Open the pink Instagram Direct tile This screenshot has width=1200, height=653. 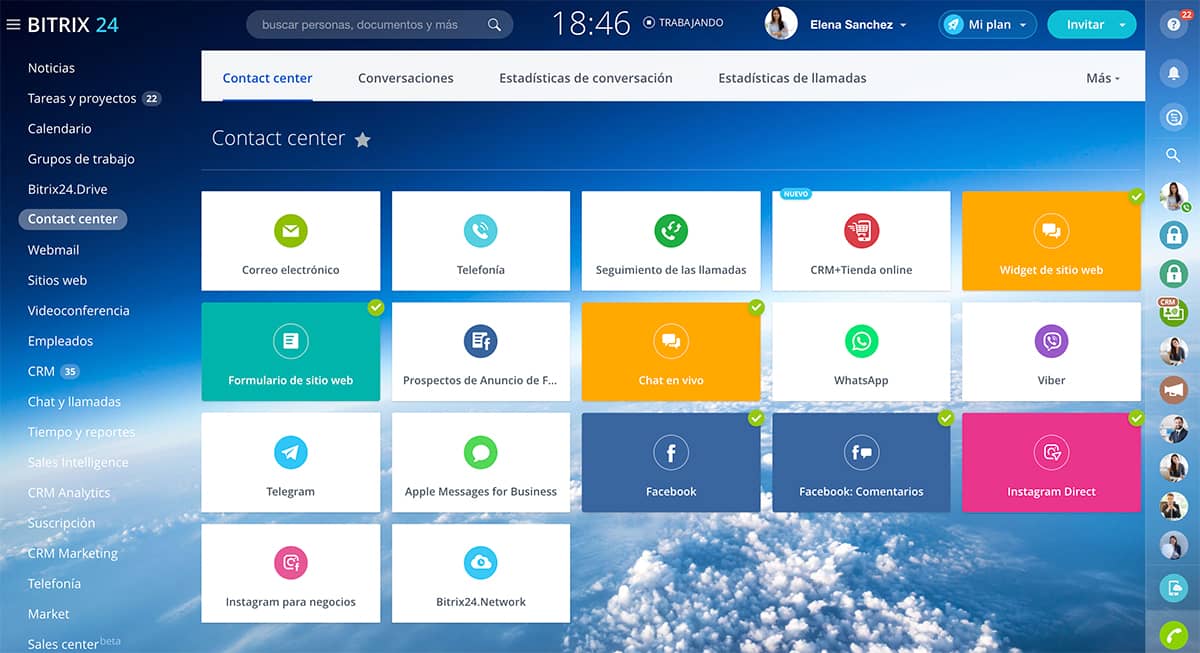(1051, 462)
